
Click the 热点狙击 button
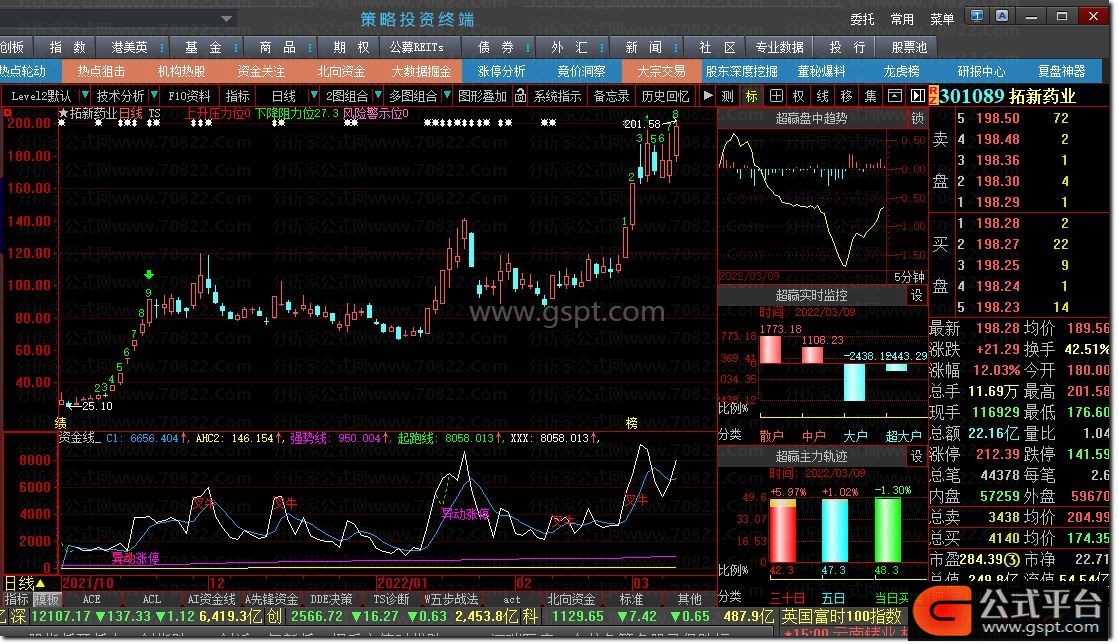pyautogui.click(x=101, y=71)
